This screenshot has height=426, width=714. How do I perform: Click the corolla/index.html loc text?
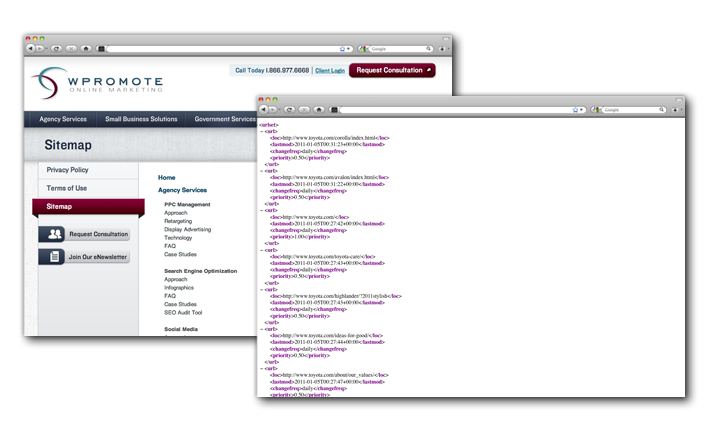pos(330,138)
